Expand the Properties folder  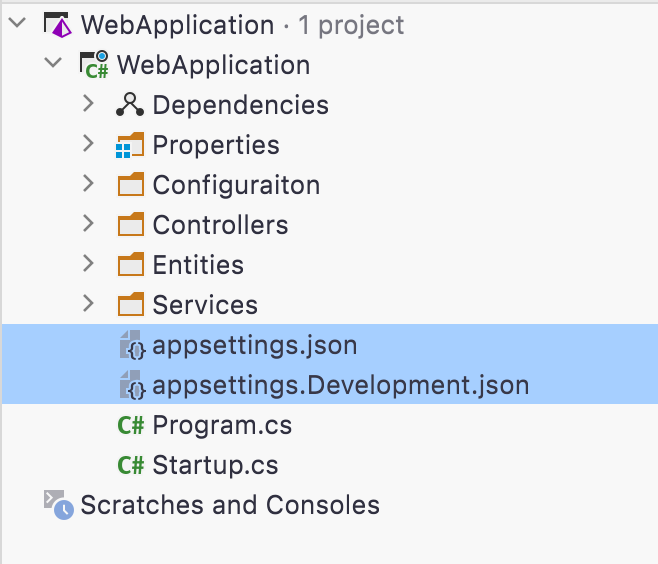[88, 144]
